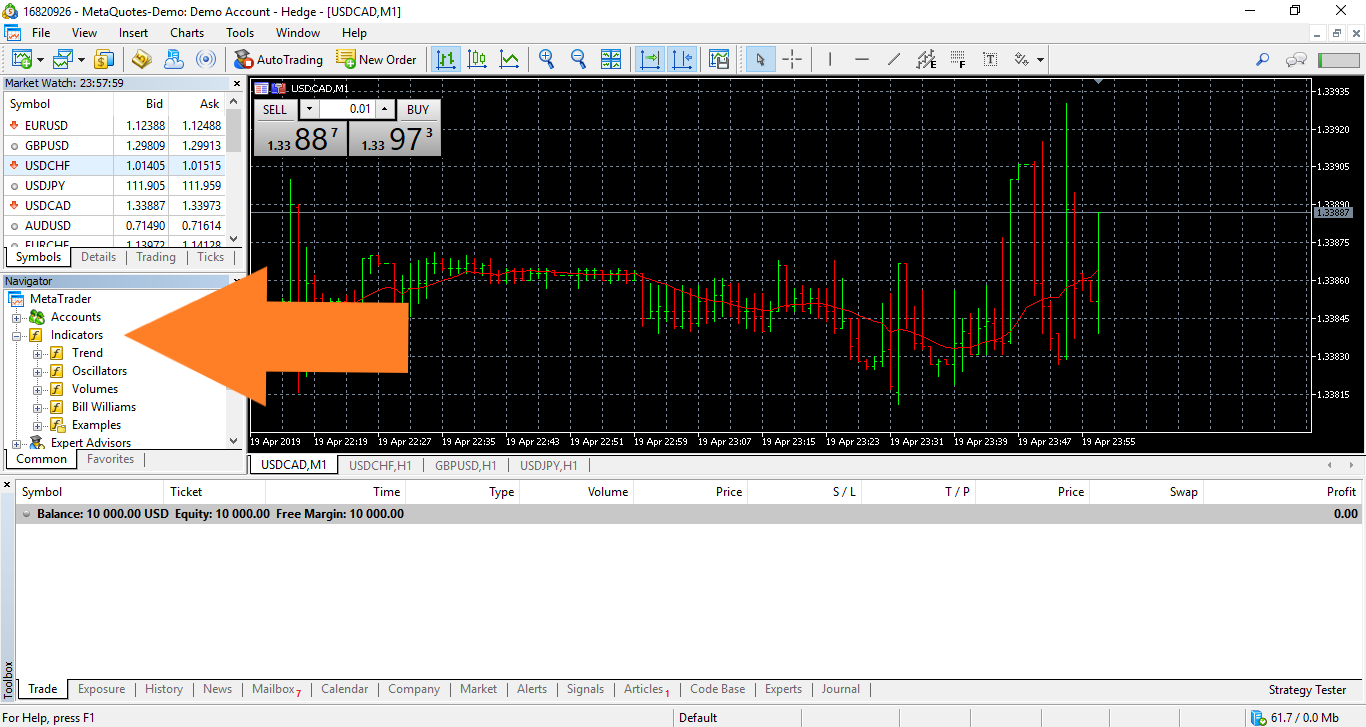Tile chart windows using the toolbar icon
The image size is (1366, 727).
[x=611, y=59]
